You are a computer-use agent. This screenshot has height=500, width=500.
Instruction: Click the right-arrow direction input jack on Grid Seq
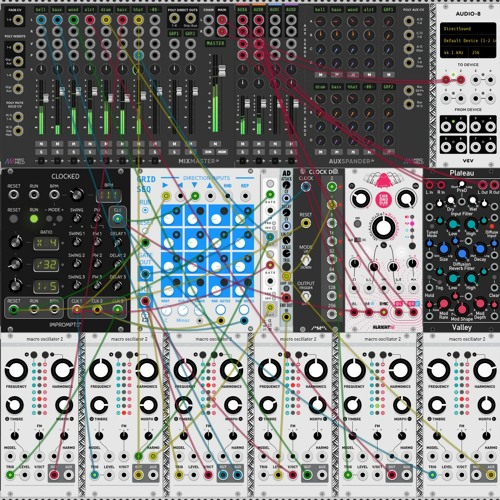(x=166, y=196)
